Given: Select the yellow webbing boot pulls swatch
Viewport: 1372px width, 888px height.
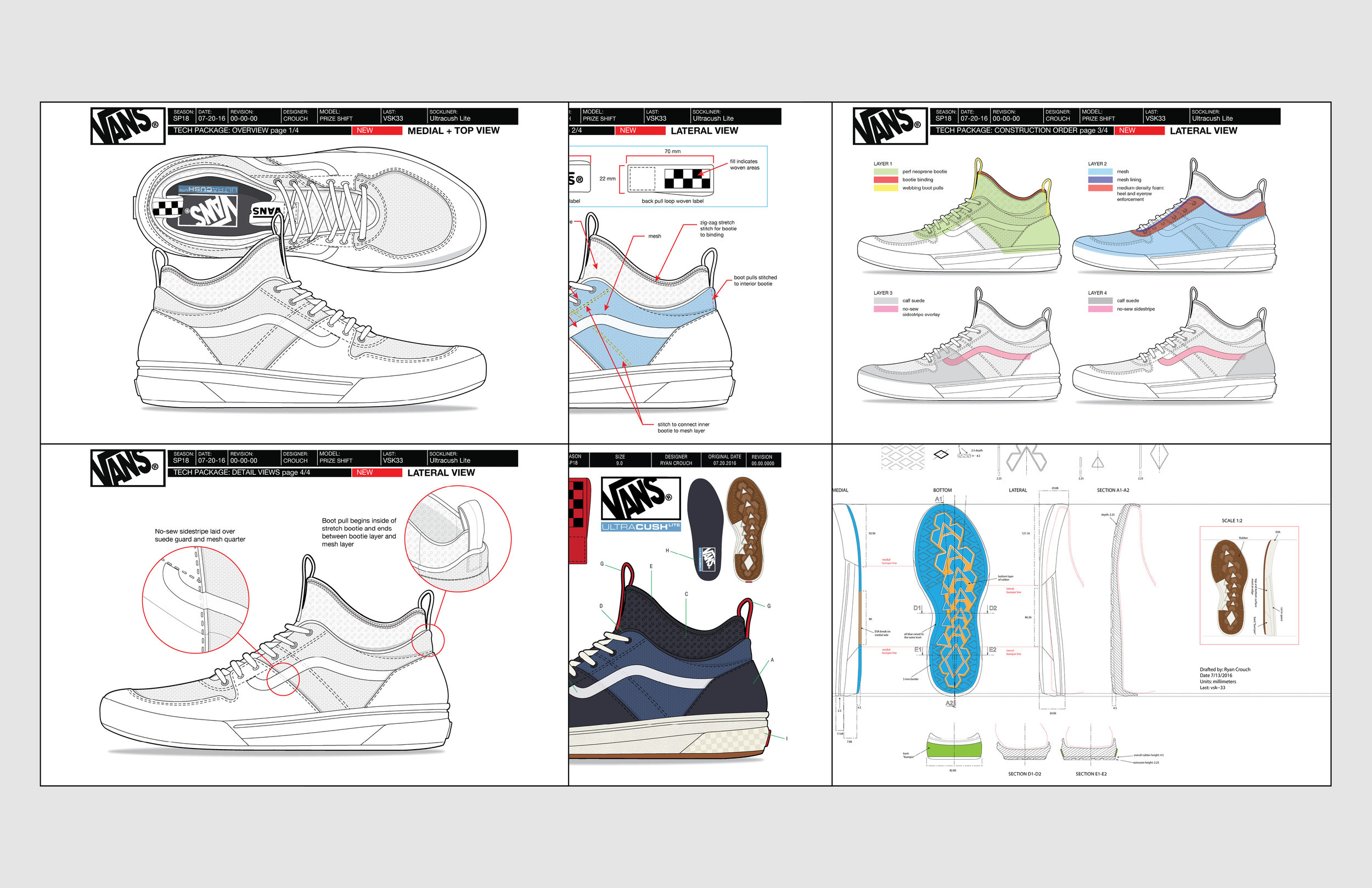Looking at the screenshot, I should pos(885,188).
